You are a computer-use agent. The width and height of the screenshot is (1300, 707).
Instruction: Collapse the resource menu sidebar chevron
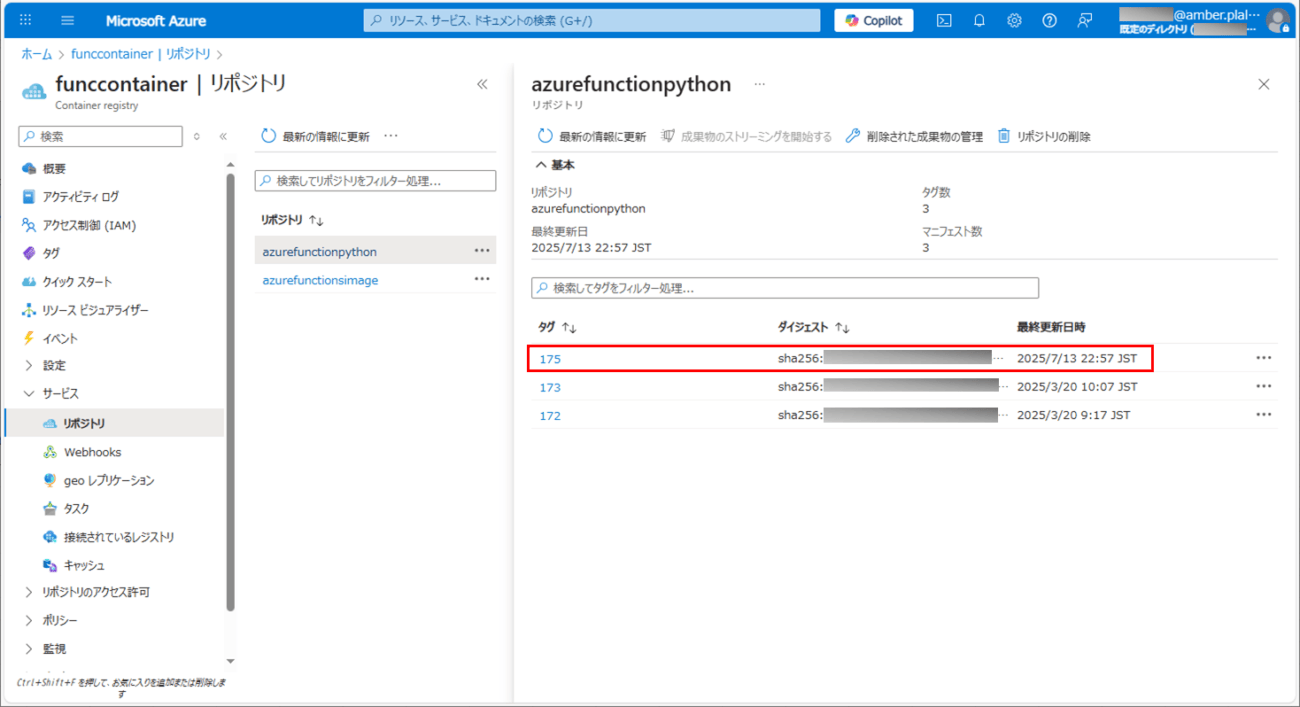pos(223,136)
